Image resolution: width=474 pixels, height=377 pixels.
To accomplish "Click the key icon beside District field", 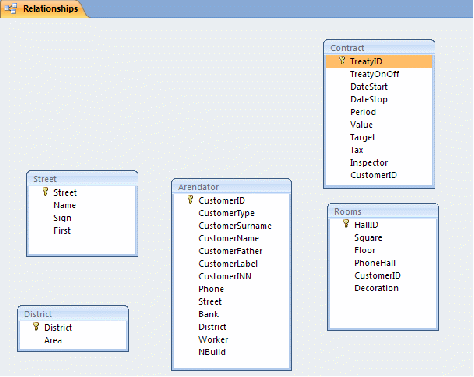I will [36, 327].
